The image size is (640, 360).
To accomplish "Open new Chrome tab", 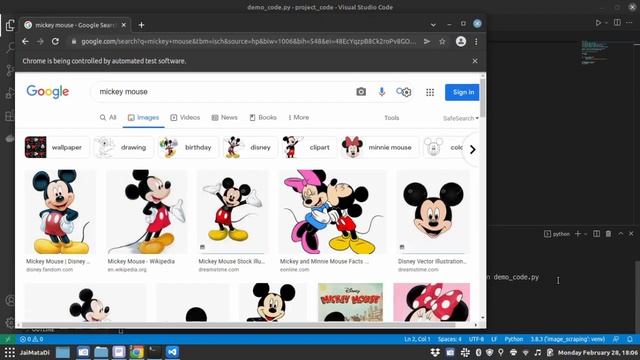I will coord(141,25).
